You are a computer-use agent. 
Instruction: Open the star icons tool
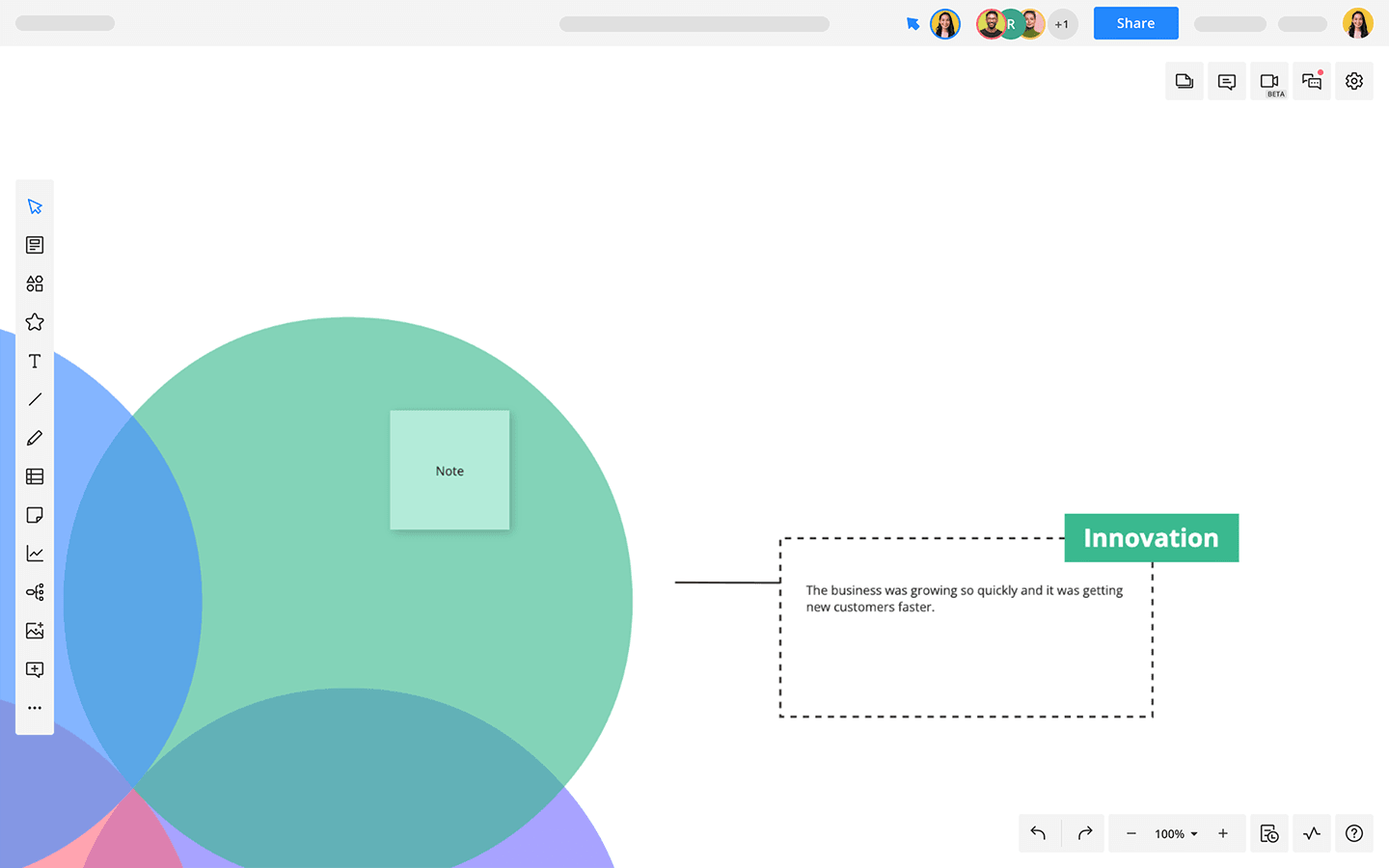pyautogui.click(x=35, y=322)
